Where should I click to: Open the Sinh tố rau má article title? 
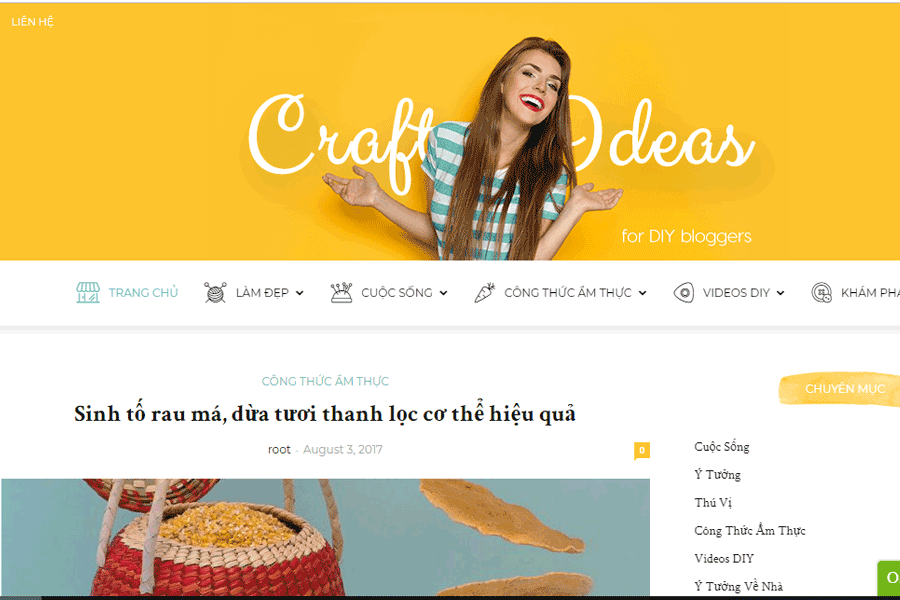click(x=325, y=413)
